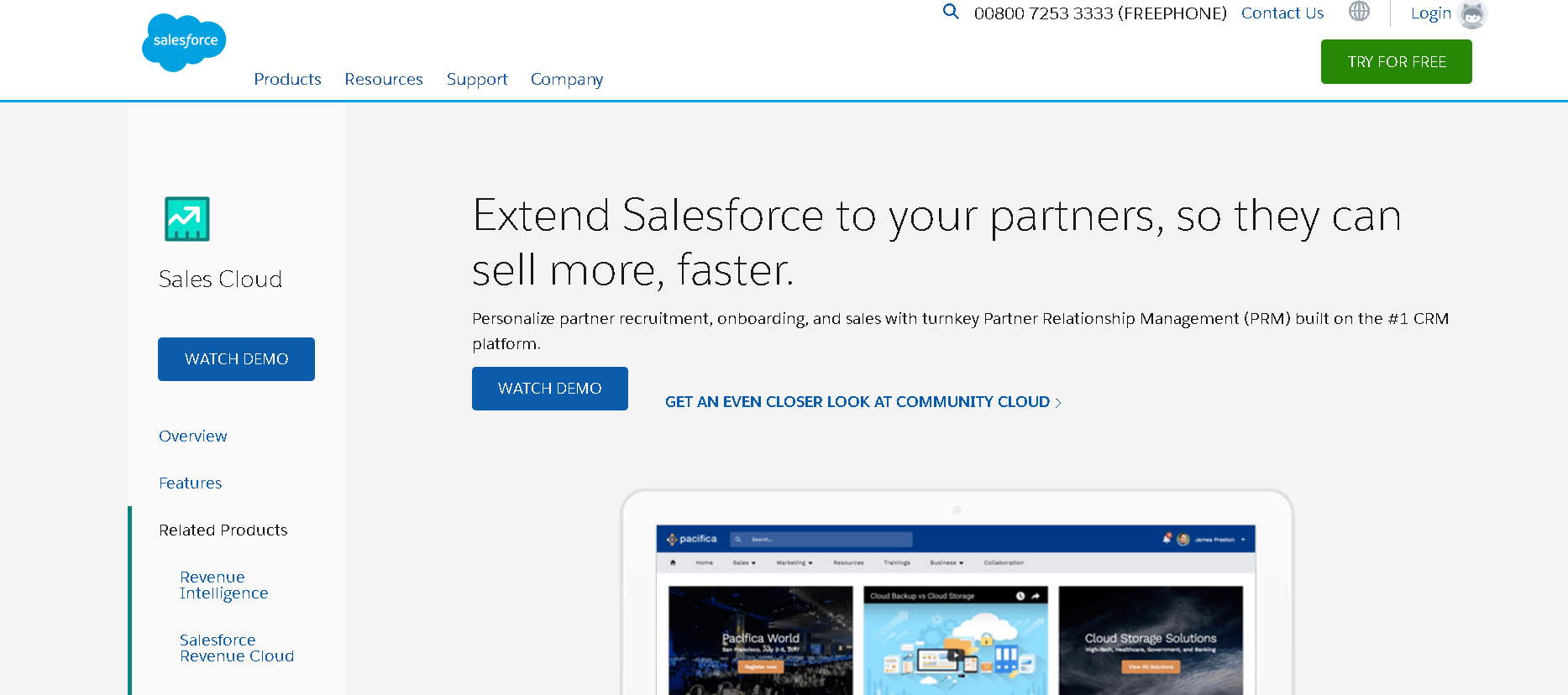The width and height of the screenshot is (1568, 695).
Task: Click WATCH DEMO below the headline
Action: click(x=550, y=389)
